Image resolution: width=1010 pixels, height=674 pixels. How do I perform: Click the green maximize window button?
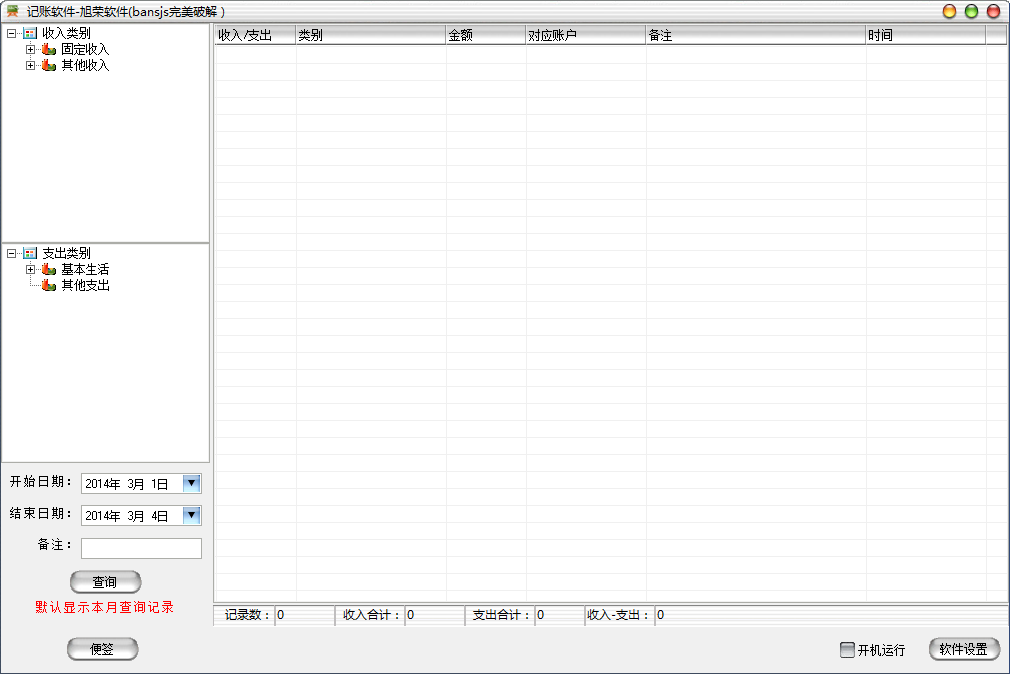(971, 12)
